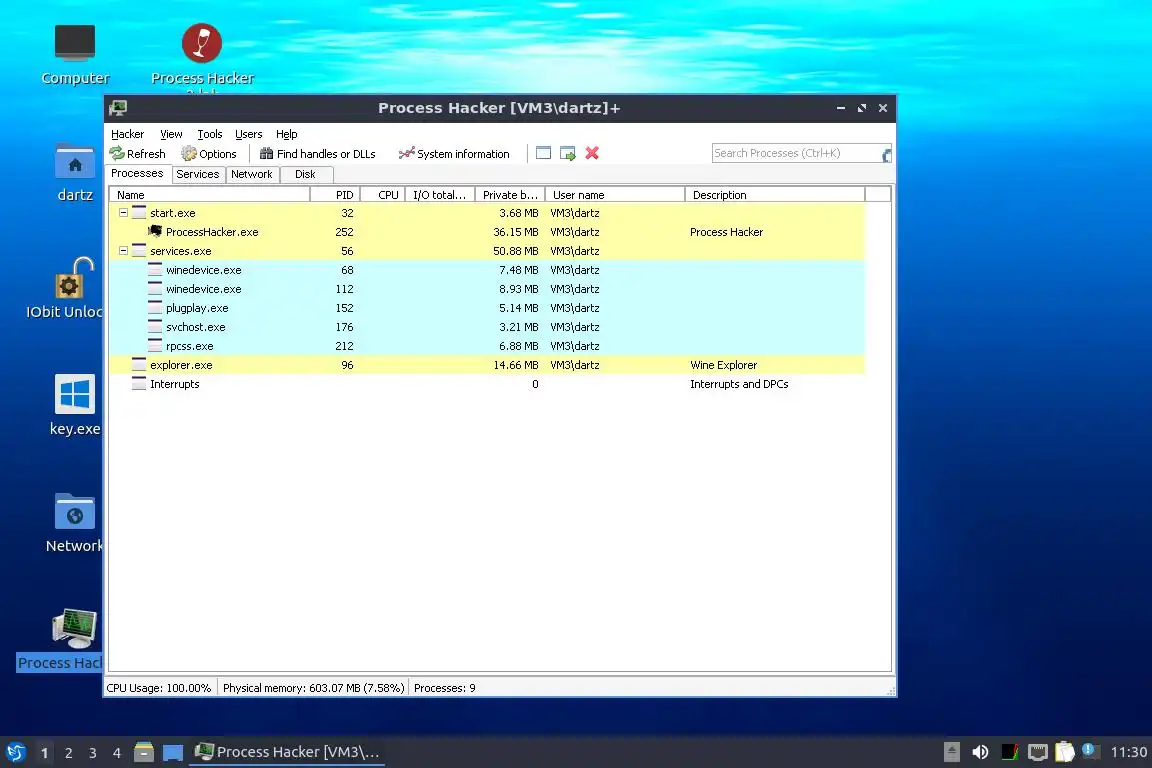Sort by the Private bytes column header
The width and height of the screenshot is (1152, 768).
(510, 195)
